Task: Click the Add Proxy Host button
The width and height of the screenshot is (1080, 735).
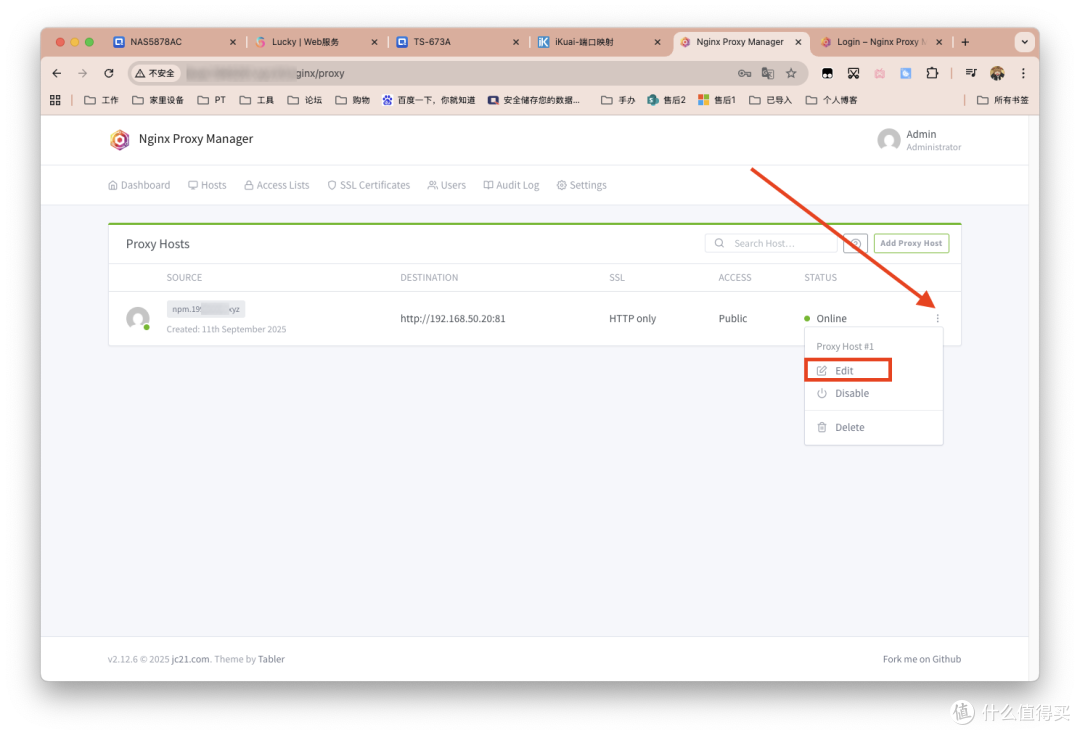Action: (911, 243)
